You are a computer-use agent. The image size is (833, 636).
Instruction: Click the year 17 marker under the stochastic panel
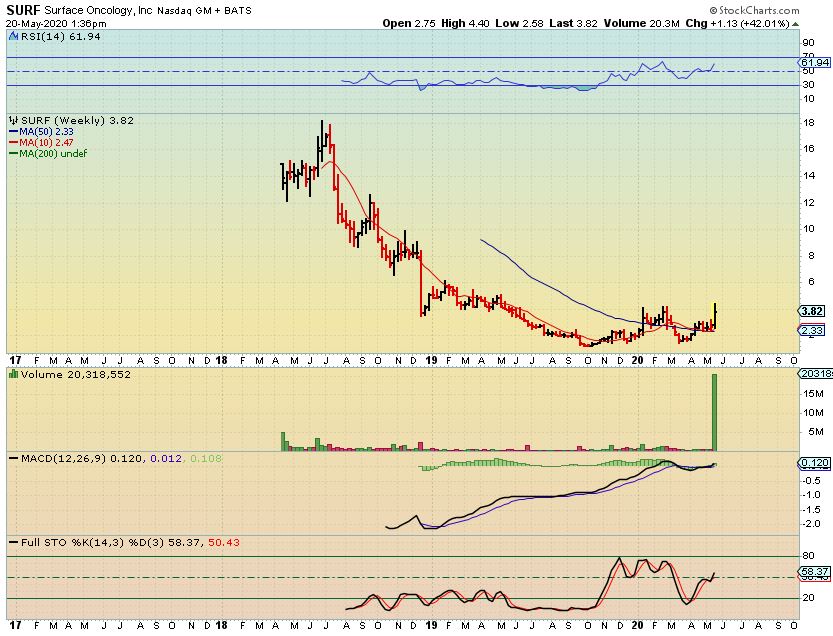tap(16, 625)
